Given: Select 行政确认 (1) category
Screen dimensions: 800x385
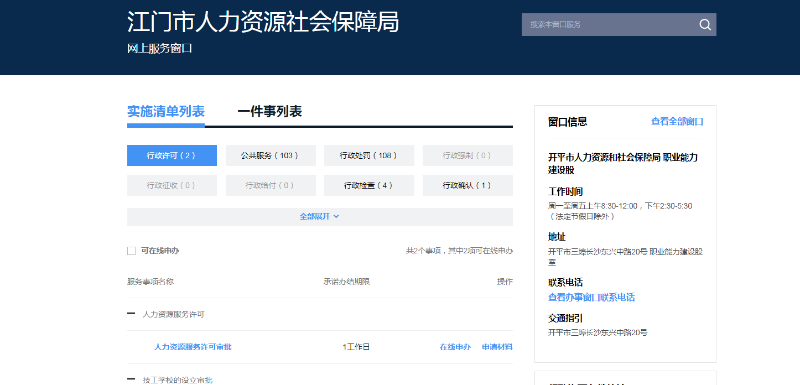Looking at the screenshot, I should [x=467, y=186].
